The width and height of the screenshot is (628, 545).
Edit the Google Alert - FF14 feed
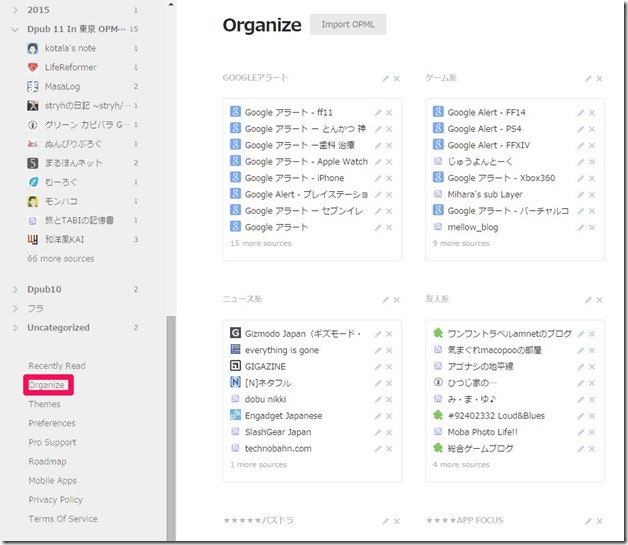[x=580, y=113]
